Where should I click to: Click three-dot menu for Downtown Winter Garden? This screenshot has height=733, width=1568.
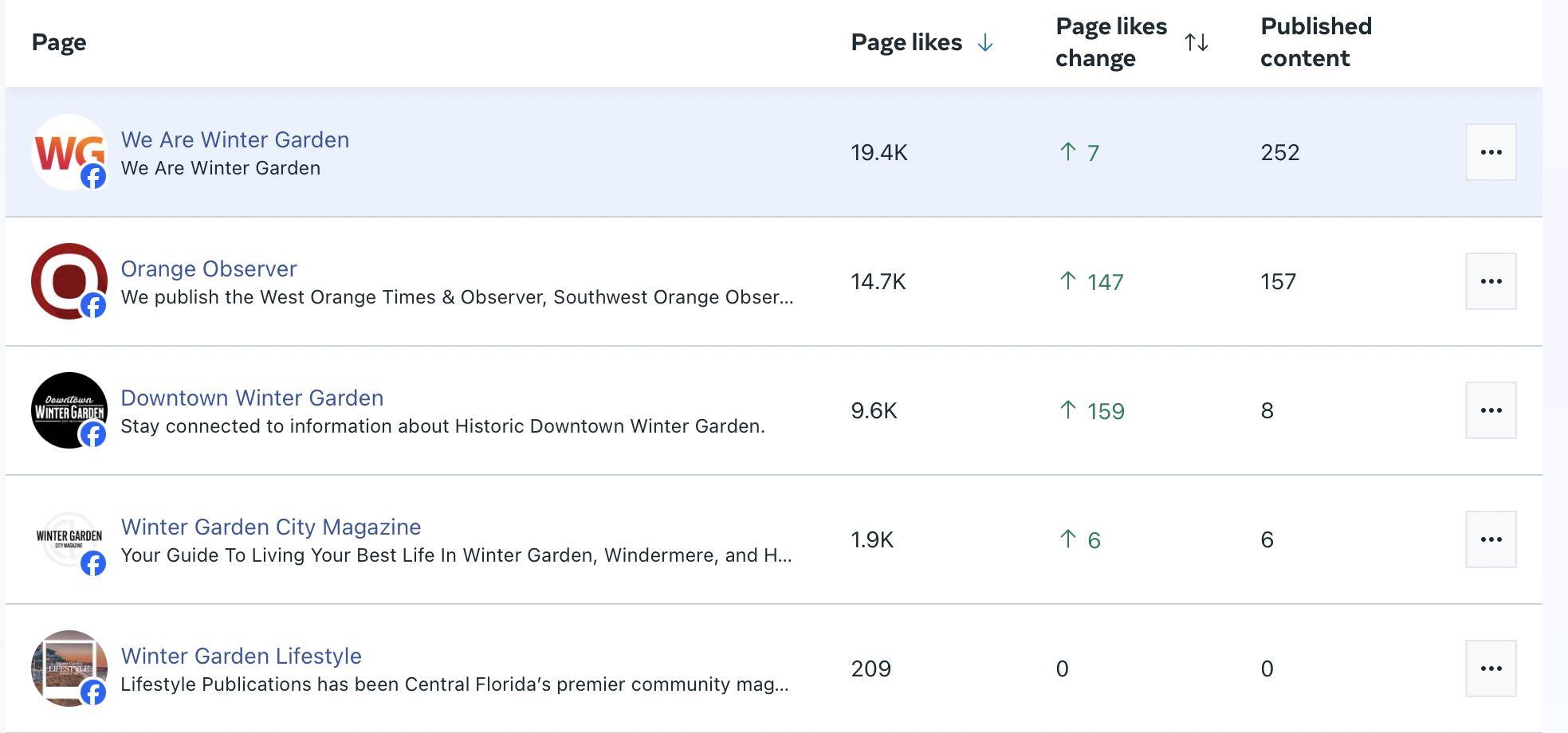click(x=1490, y=410)
